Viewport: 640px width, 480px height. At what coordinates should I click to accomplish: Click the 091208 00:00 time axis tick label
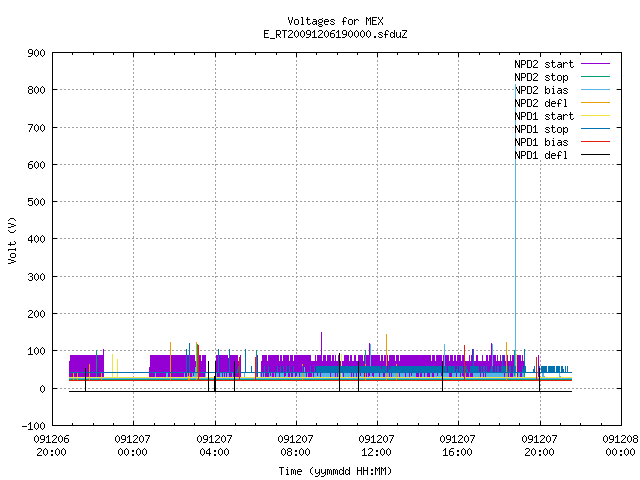(620, 445)
